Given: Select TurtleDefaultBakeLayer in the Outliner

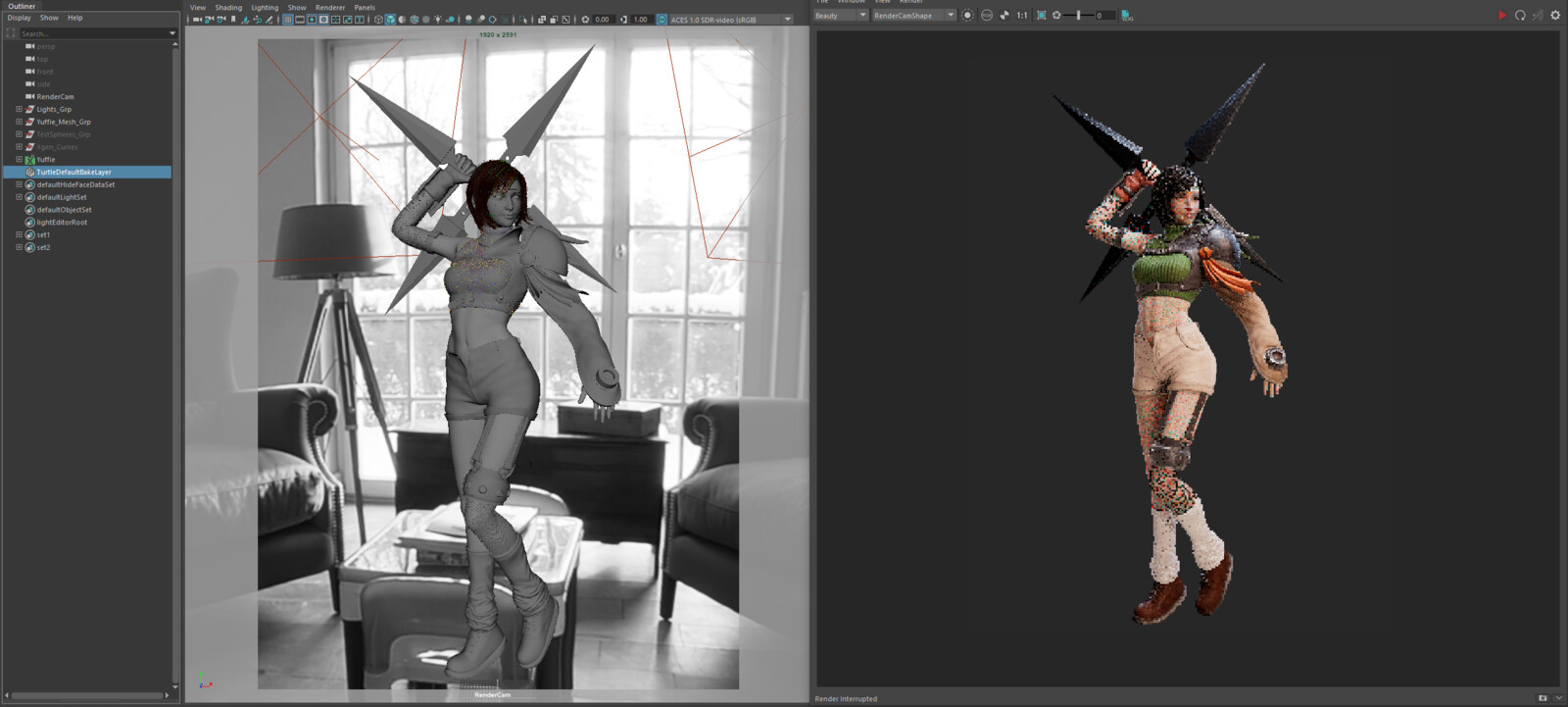Looking at the screenshot, I should coord(73,172).
